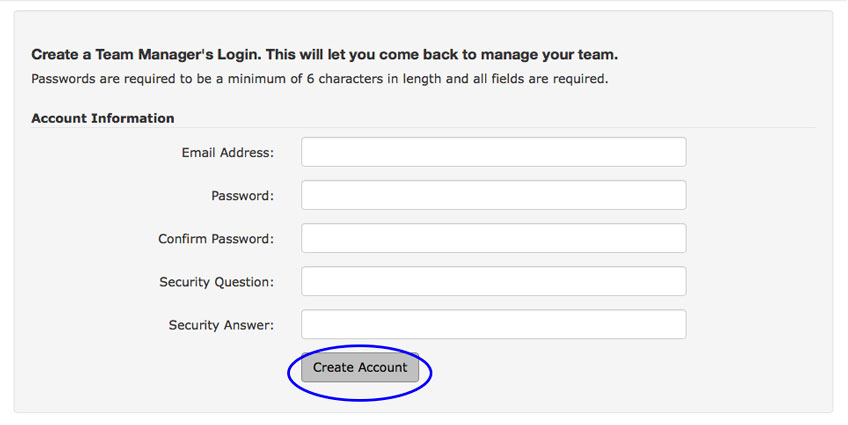Click the Create Account button
The image size is (848, 425).
360,368
